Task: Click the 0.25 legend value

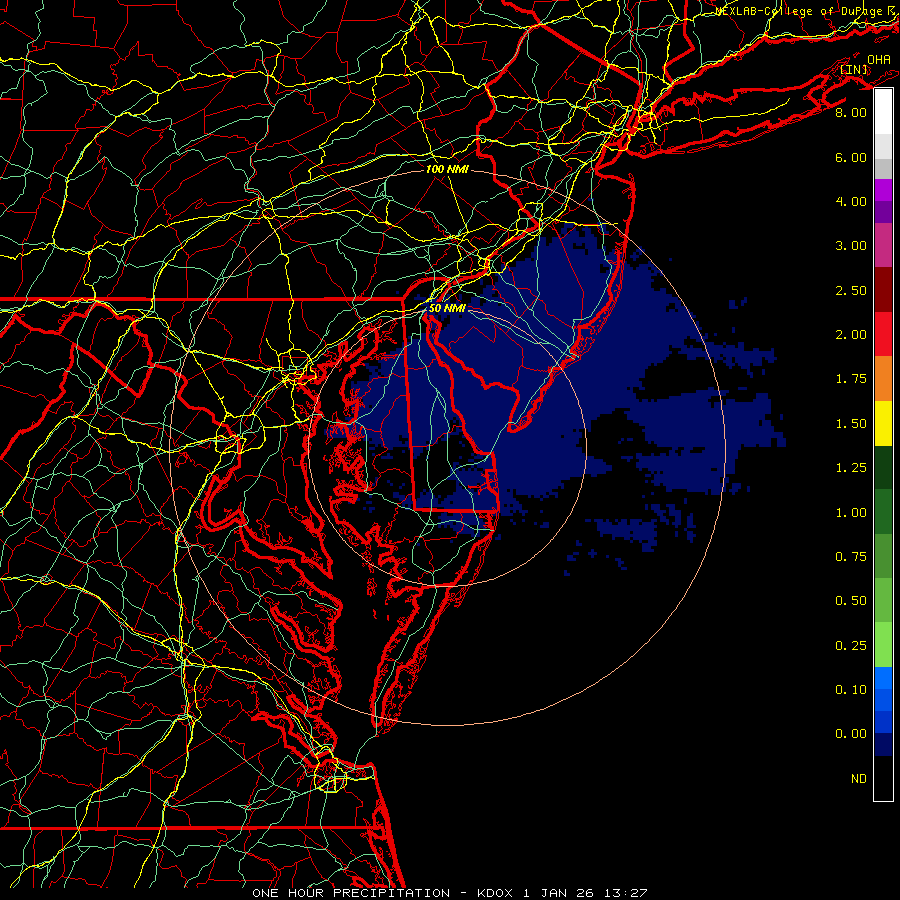Action: tap(851, 646)
